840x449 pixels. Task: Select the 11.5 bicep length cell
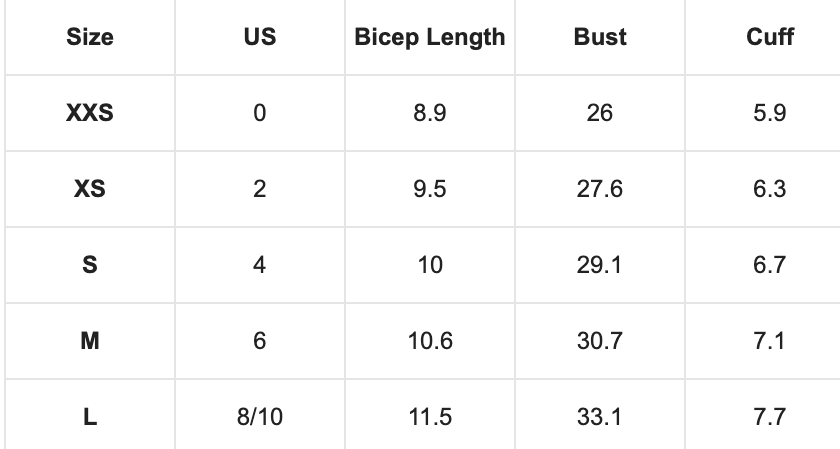coord(430,417)
